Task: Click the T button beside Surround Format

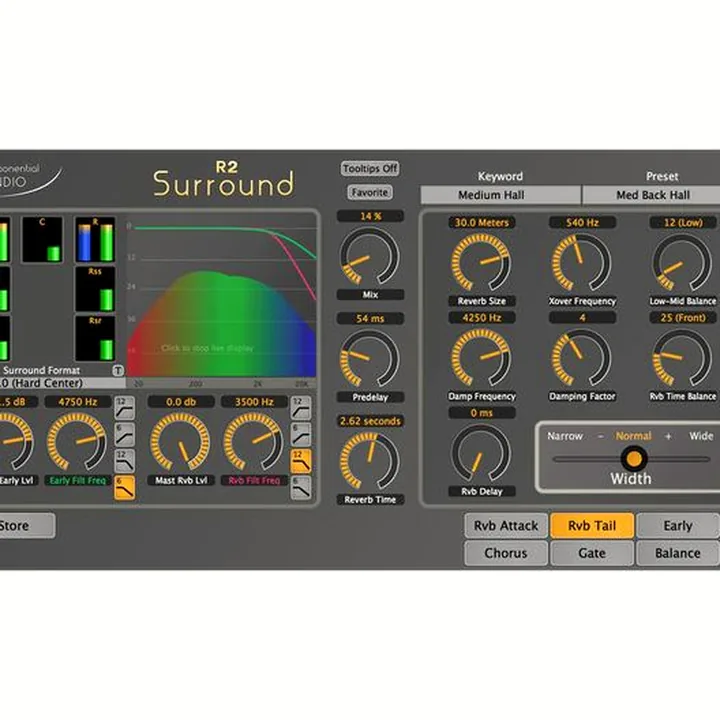Action: click(118, 370)
